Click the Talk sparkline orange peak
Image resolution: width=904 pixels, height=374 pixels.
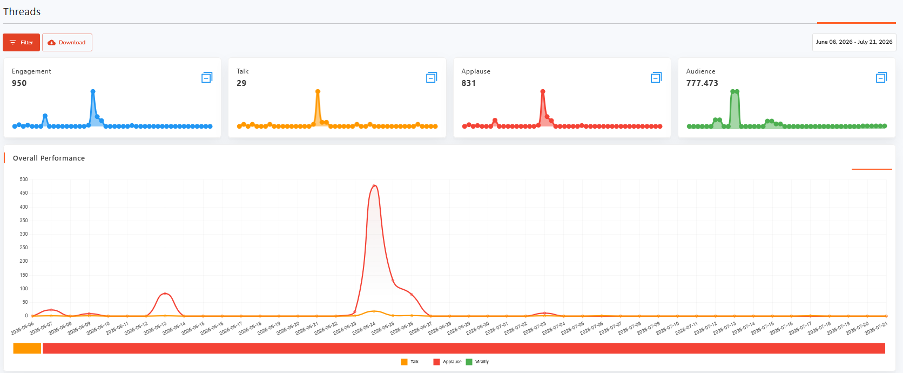pos(317,91)
